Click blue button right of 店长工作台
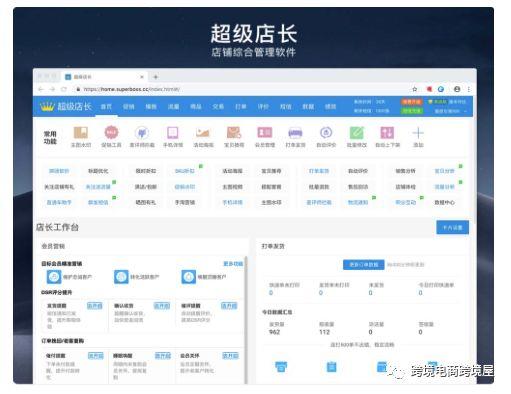The height and width of the screenshot is (394, 511). 452,227
